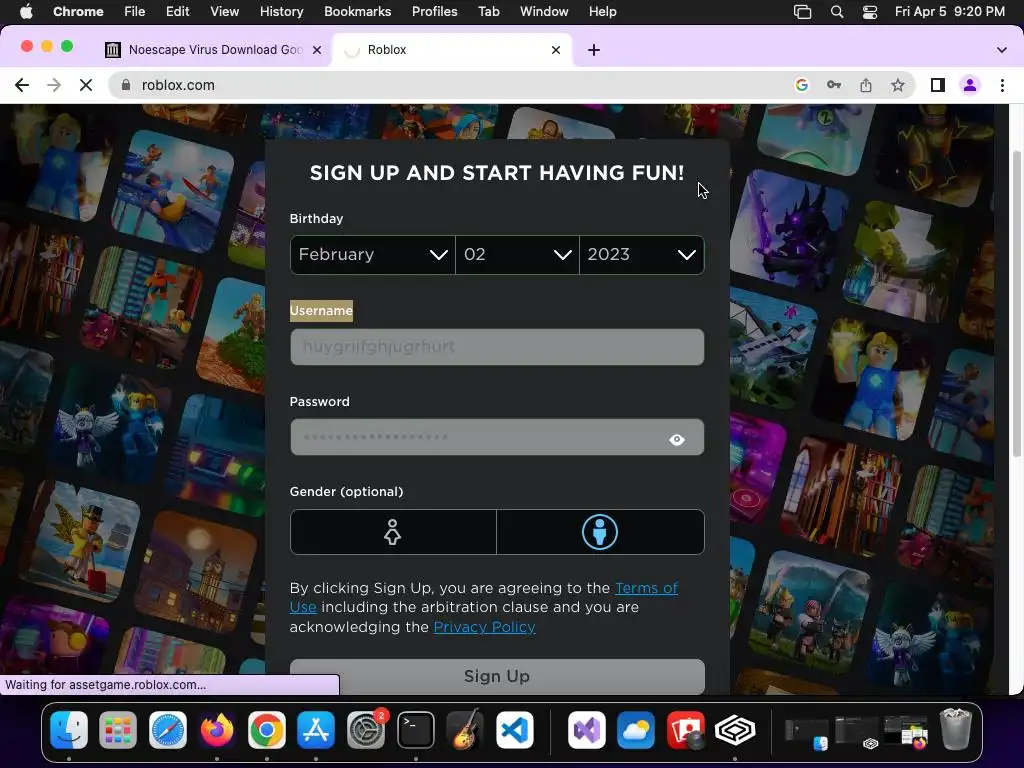Open the Chrome menu in menu bar
1024x768 pixels.
[x=78, y=11]
